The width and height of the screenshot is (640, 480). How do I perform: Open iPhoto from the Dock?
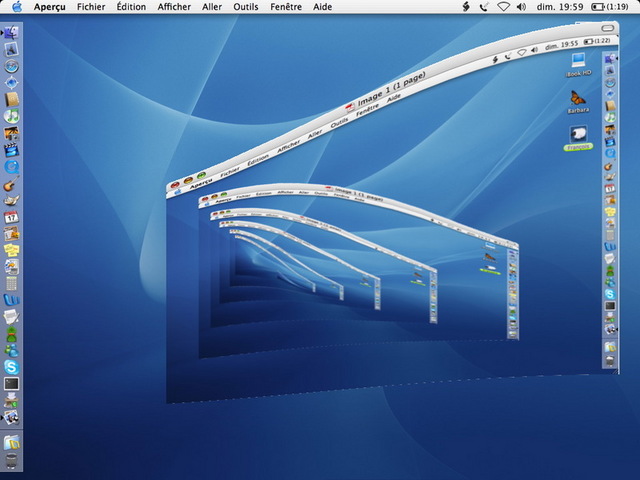tap(11, 133)
